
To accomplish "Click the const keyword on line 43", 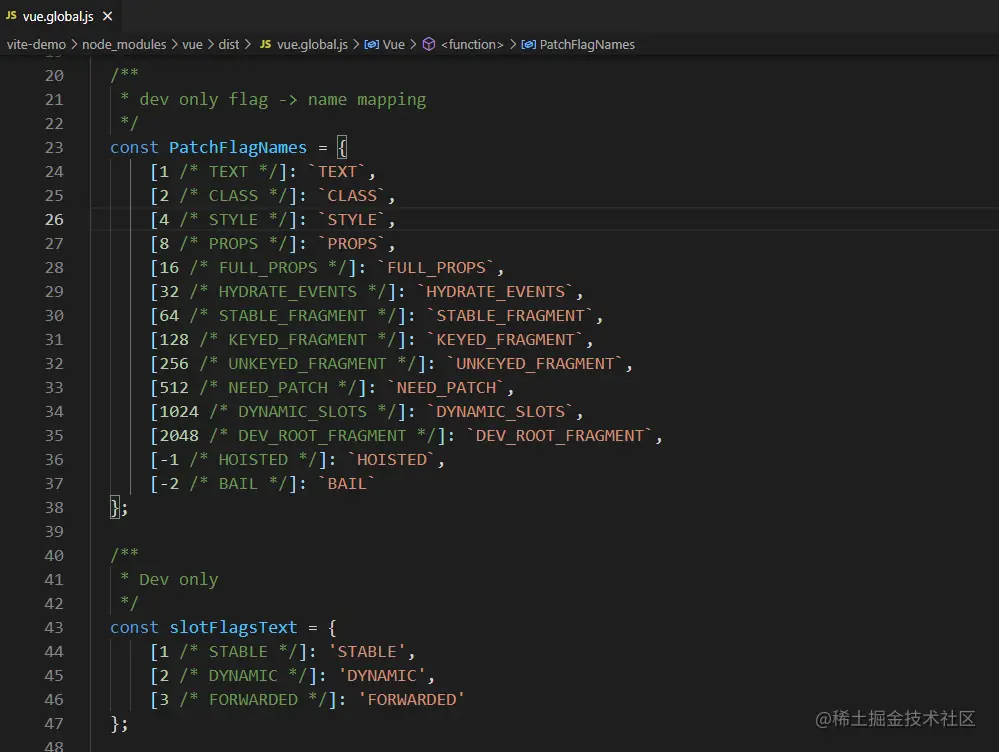I will [x=134, y=628].
